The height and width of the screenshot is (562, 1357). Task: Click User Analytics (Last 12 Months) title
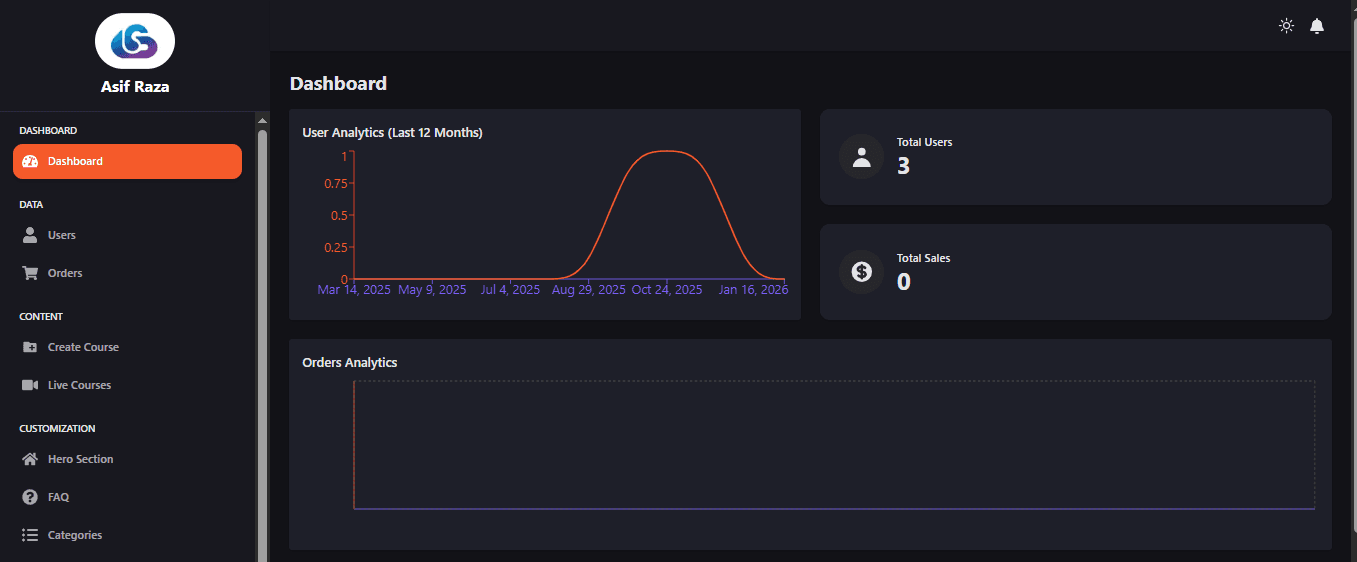tap(392, 132)
